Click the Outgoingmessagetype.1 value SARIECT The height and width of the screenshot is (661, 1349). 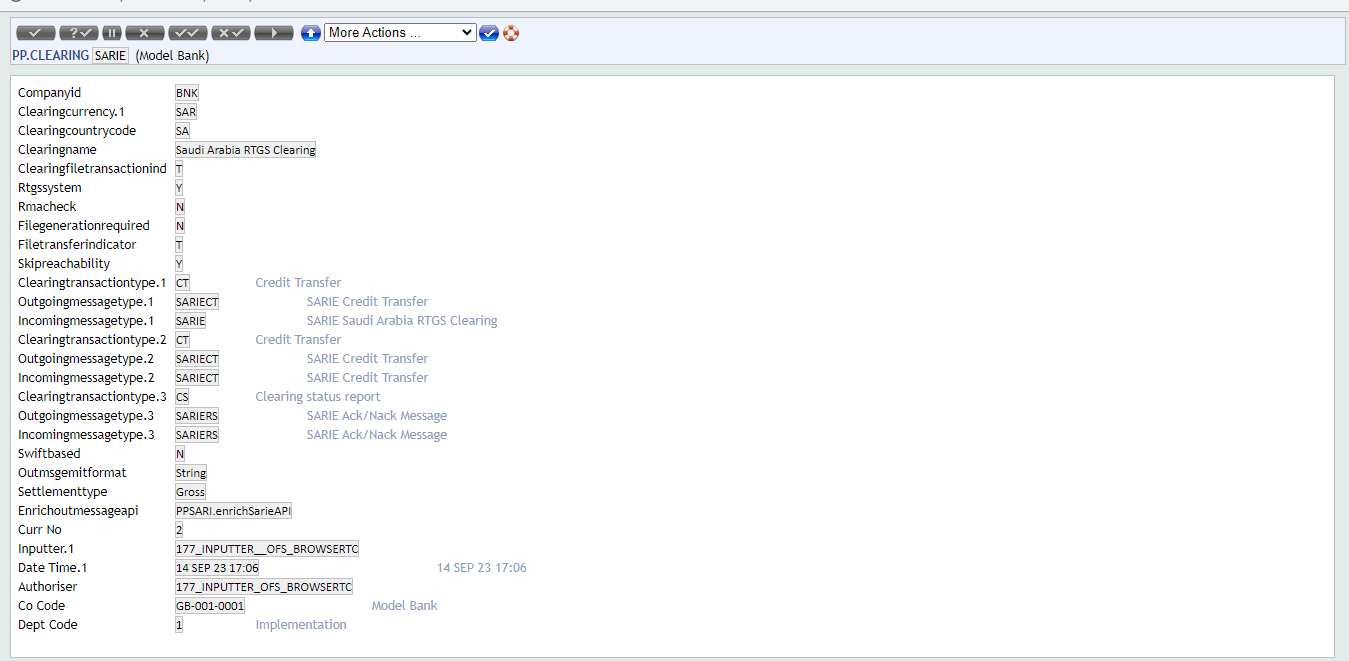197,302
